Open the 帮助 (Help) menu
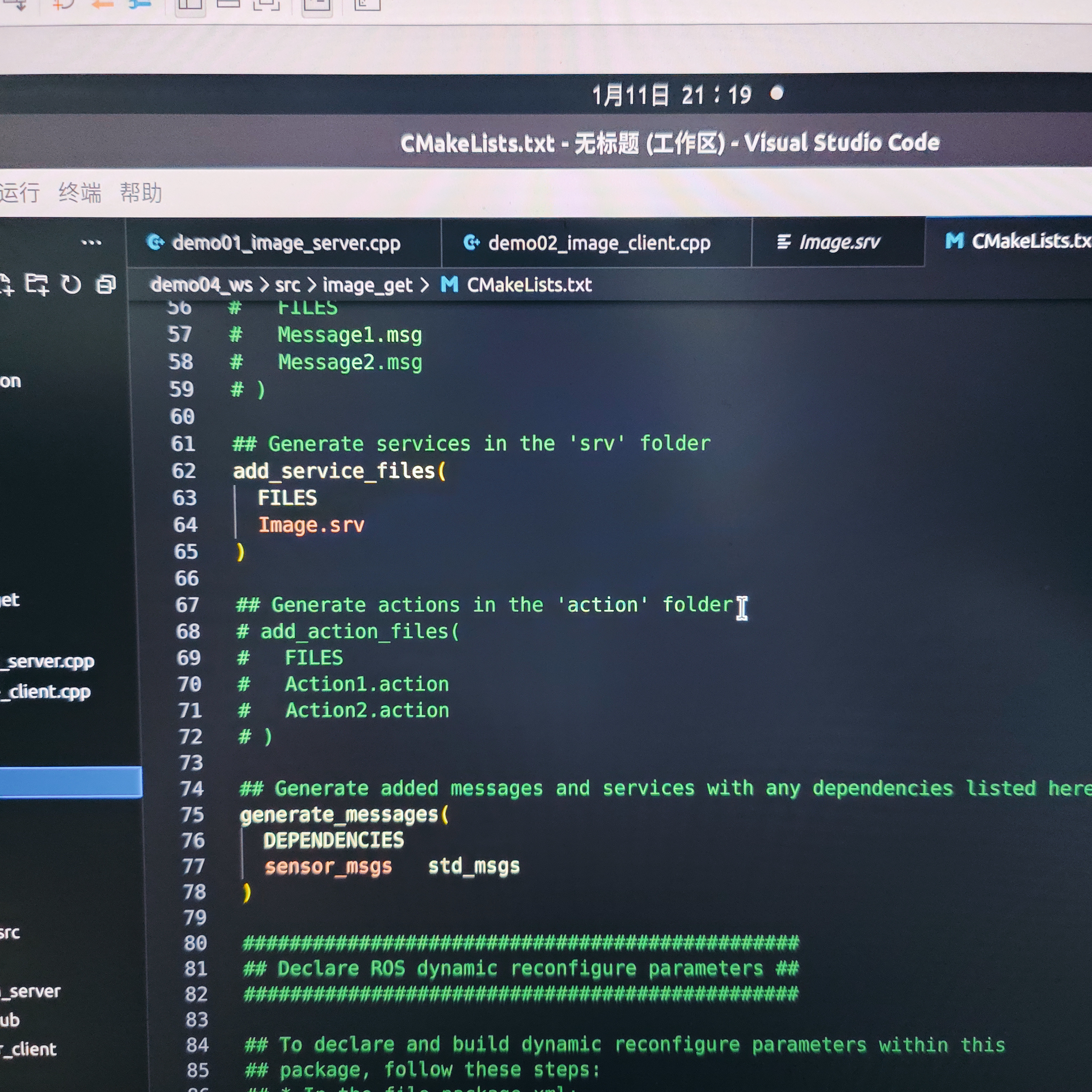Viewport: 1092px width, 1092px height. click(x=141, y=193)
